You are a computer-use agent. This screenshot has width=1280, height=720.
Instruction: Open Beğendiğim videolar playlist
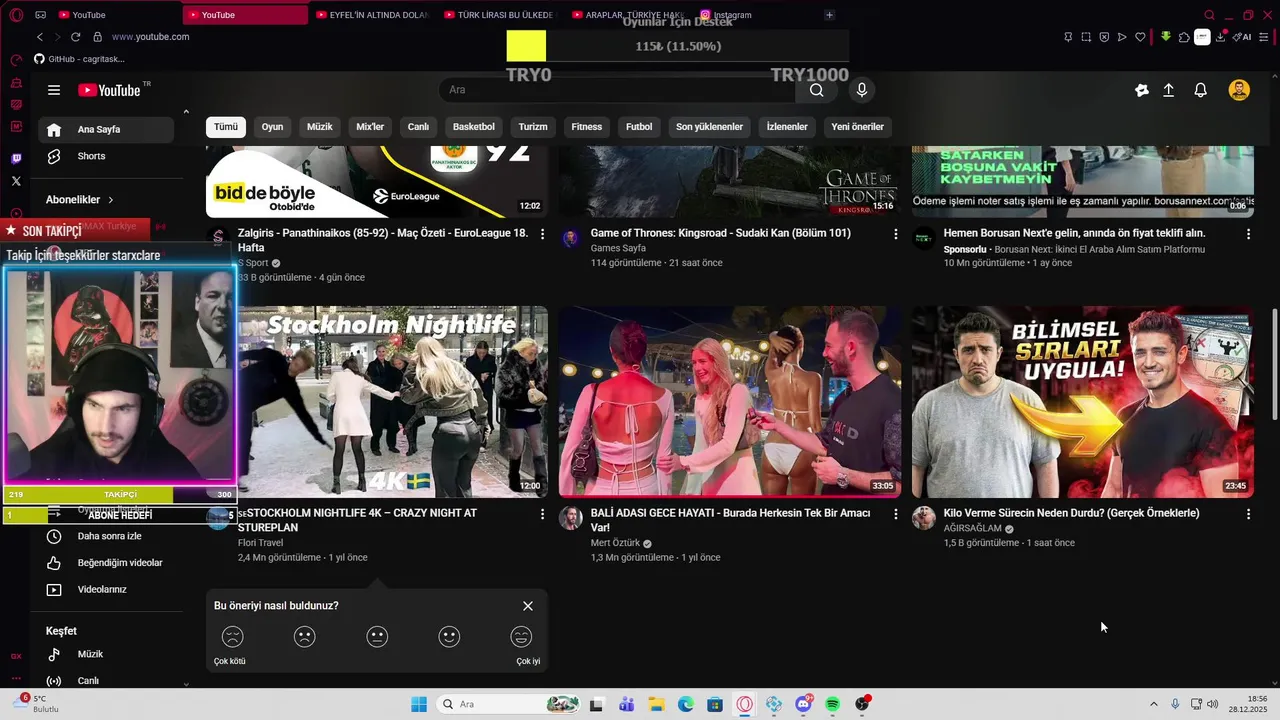click(x=107, y=563)
